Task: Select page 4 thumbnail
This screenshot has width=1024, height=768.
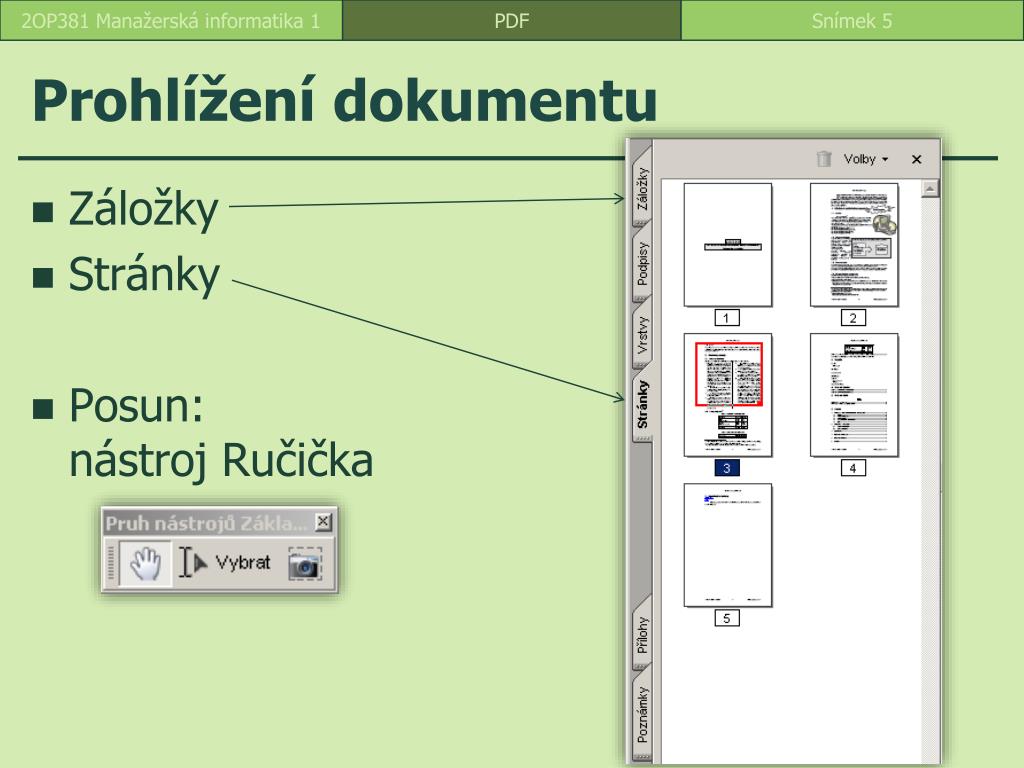Action: click(x=854, y=395)
